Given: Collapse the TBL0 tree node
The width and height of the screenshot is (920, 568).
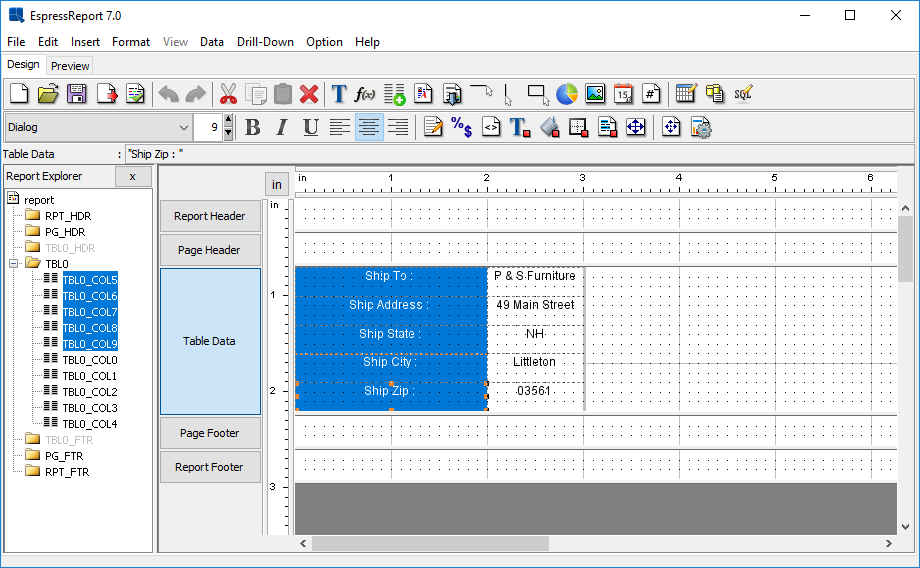Looking at the screenshot, I should pos(13,264).
